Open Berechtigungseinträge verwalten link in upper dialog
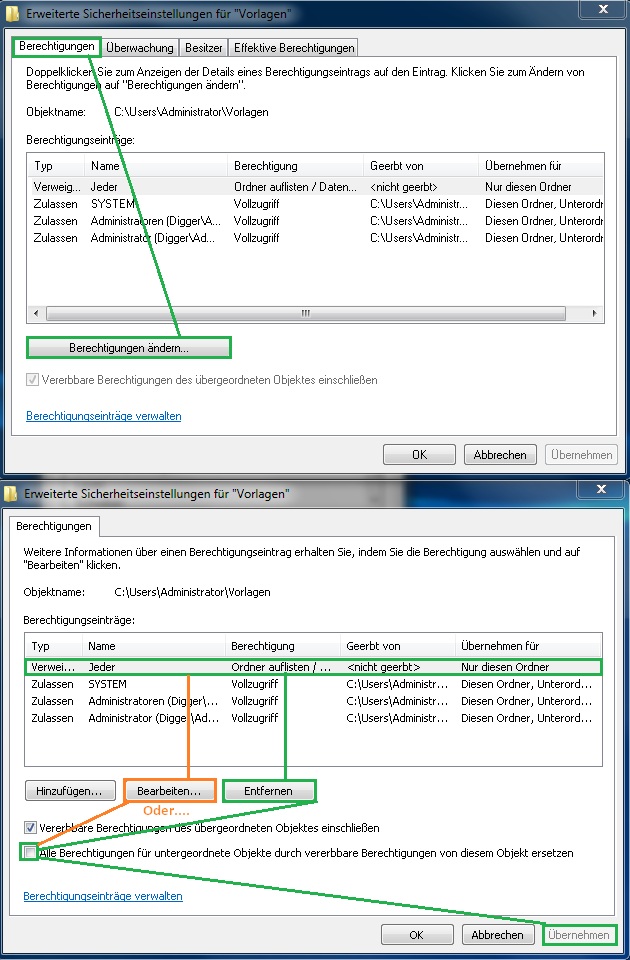630x960 pixels. 103,416
